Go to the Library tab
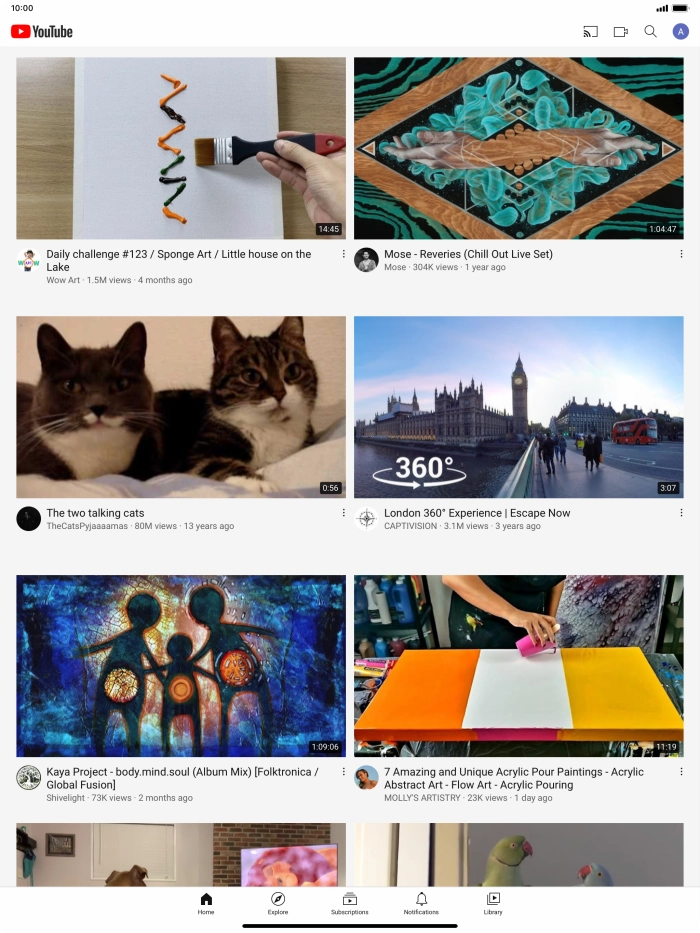The height and width of the screenshot is (933, 700). click(493, 903)
